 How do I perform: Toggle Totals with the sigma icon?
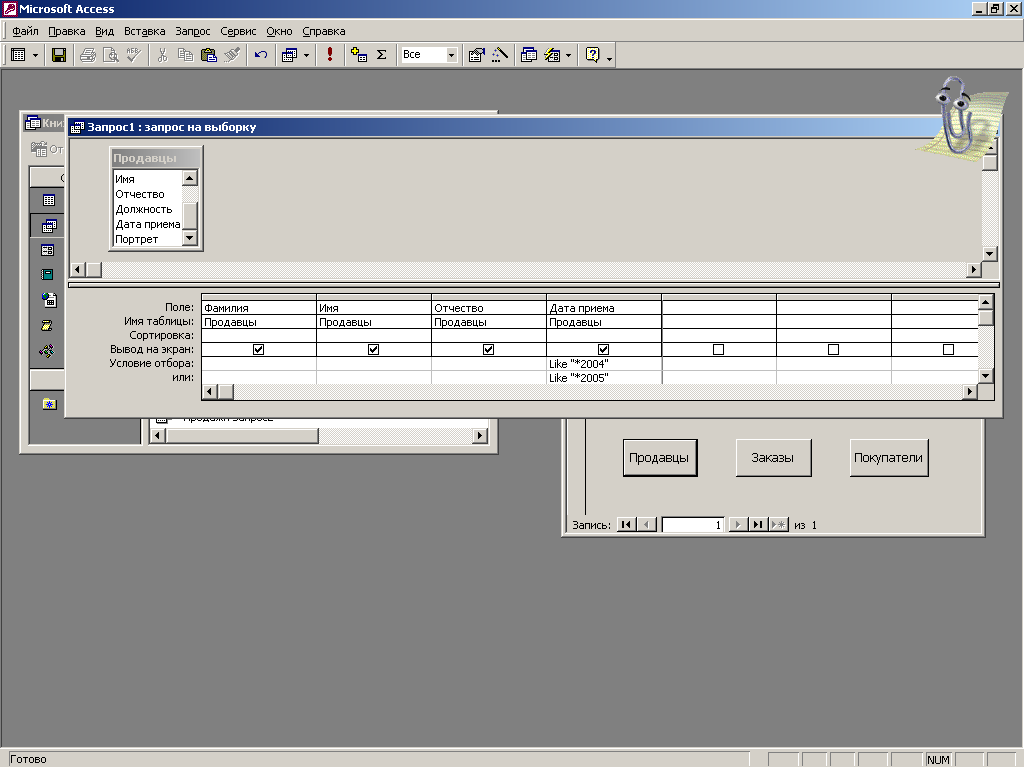tap(382, 55)
